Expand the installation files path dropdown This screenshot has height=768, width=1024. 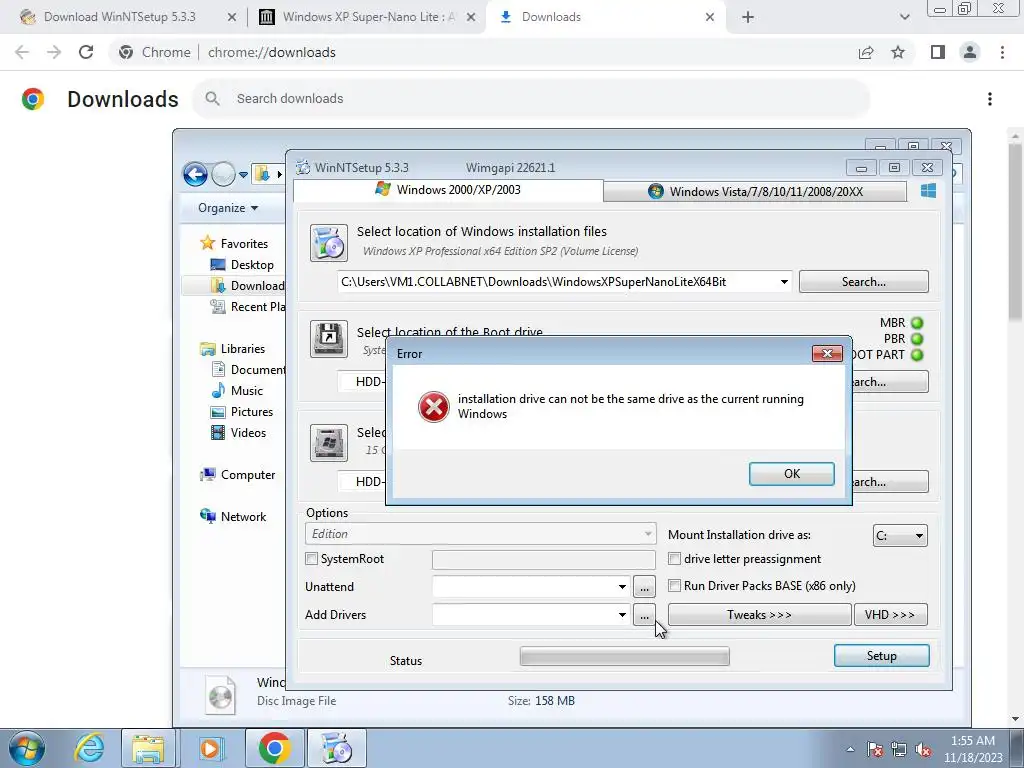[784, 282]
